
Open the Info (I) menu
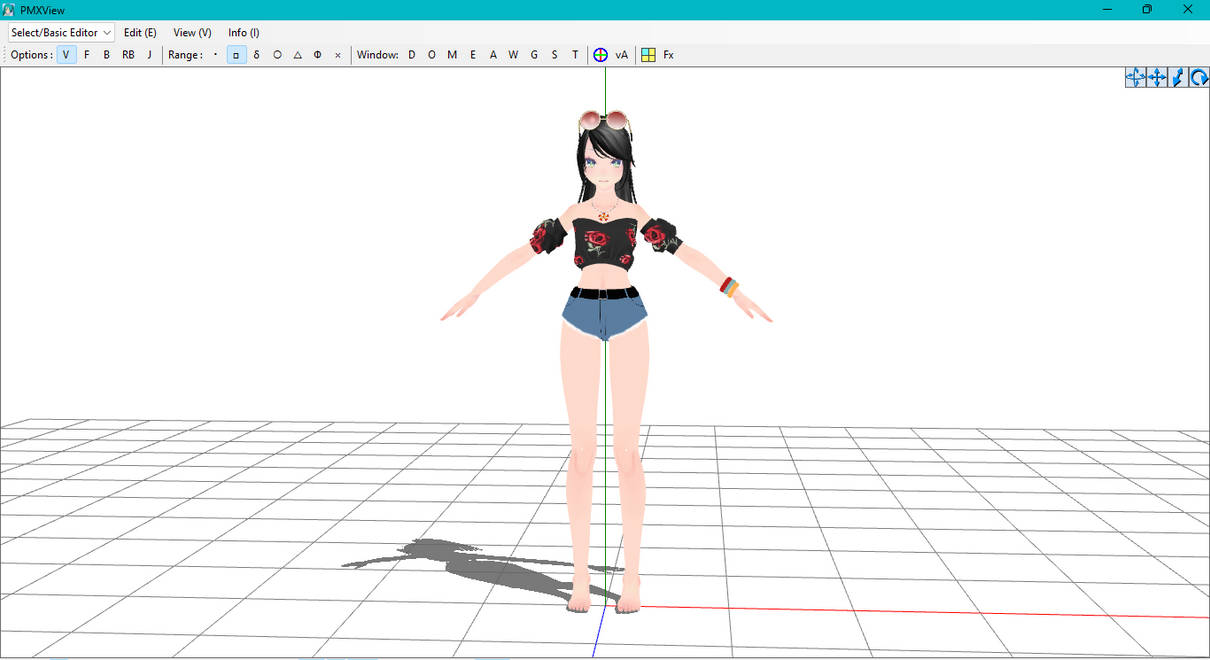pyautogui.click(x=244, y=33)
